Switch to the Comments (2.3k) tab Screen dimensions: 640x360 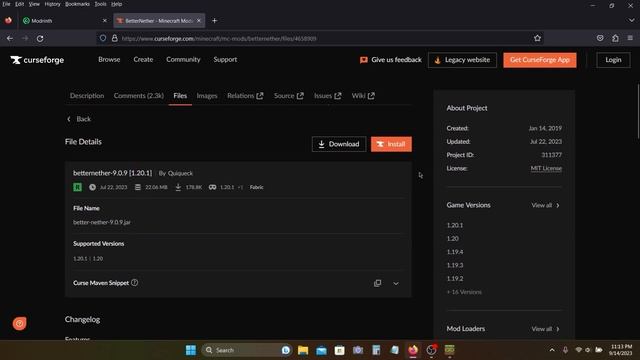click(x=139, y=96)
